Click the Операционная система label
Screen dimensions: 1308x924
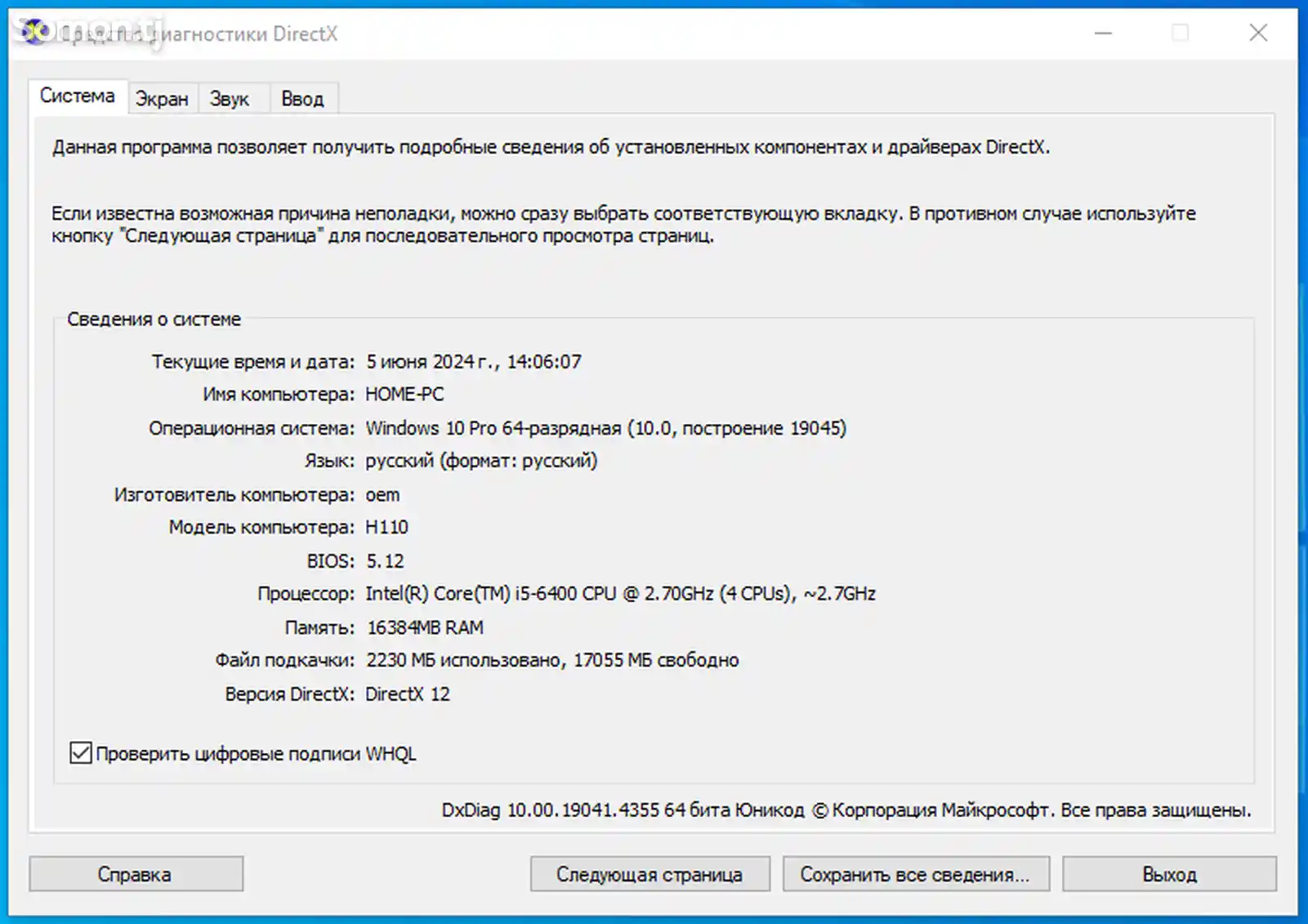(252, 428)
